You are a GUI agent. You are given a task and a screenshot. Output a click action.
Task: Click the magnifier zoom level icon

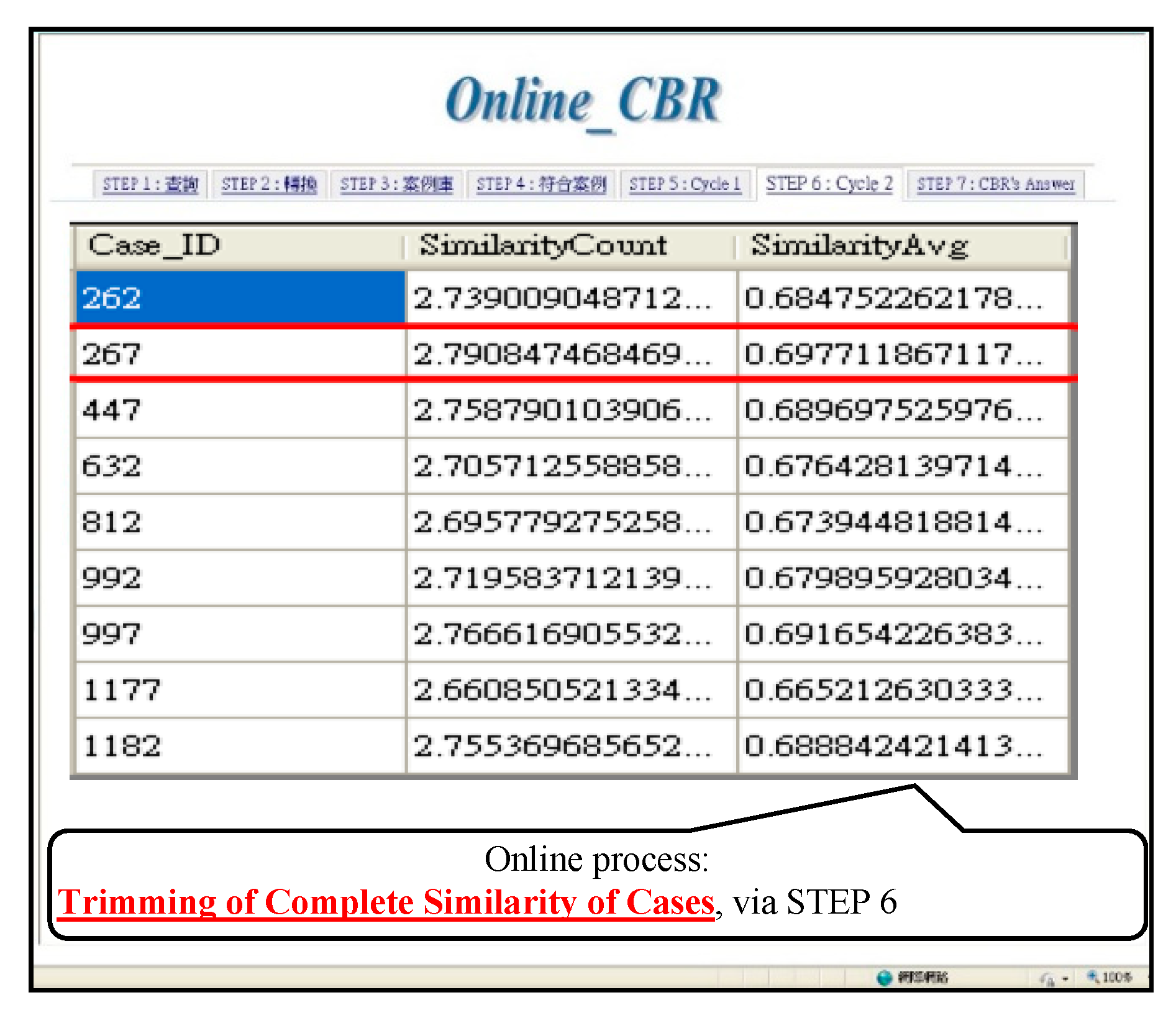pyautogui.click(x=1092, y=977)
